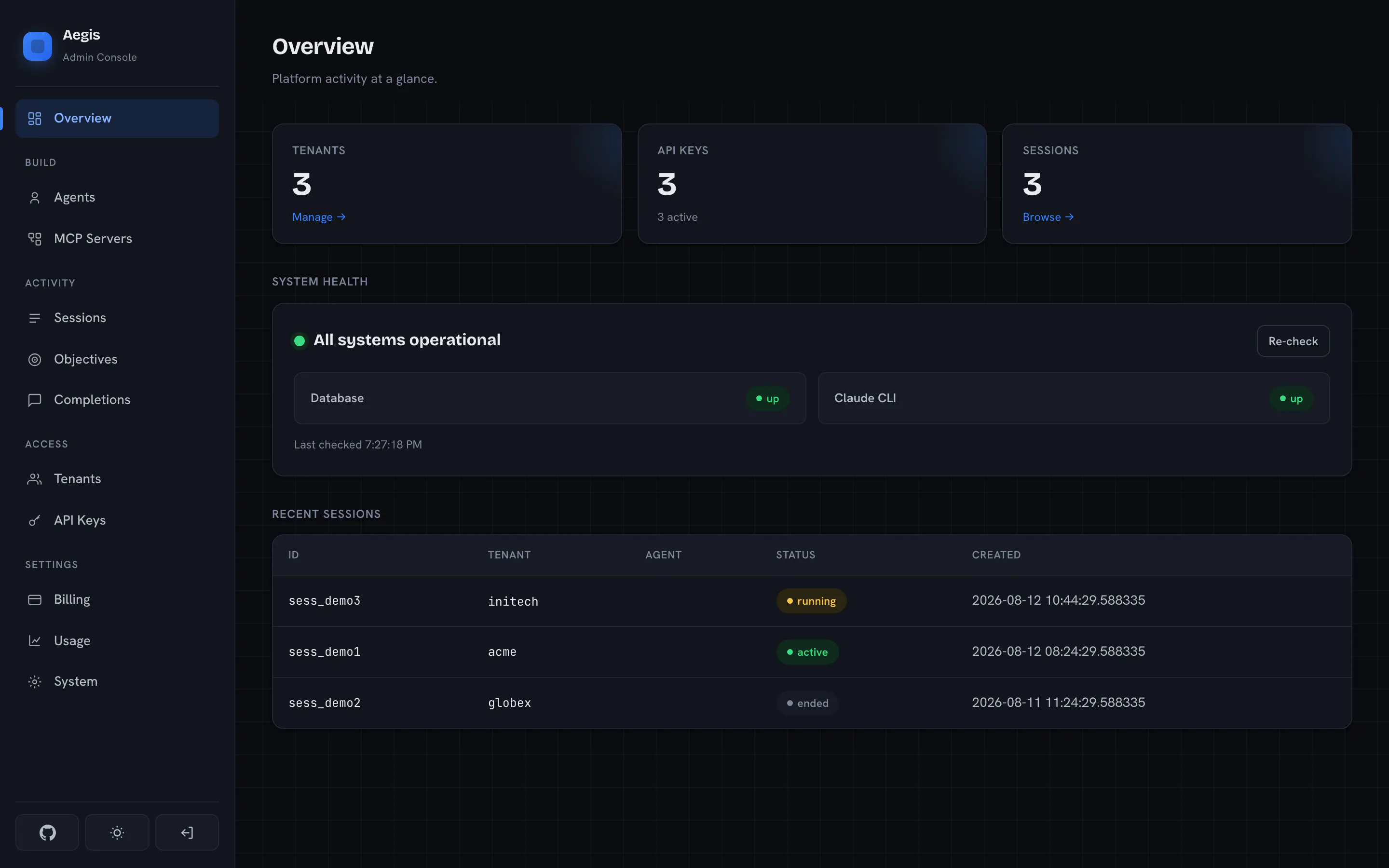Viewport: 1389px width, 868px height.
Task: Click the TENANT column header
Action: (509, 555)
